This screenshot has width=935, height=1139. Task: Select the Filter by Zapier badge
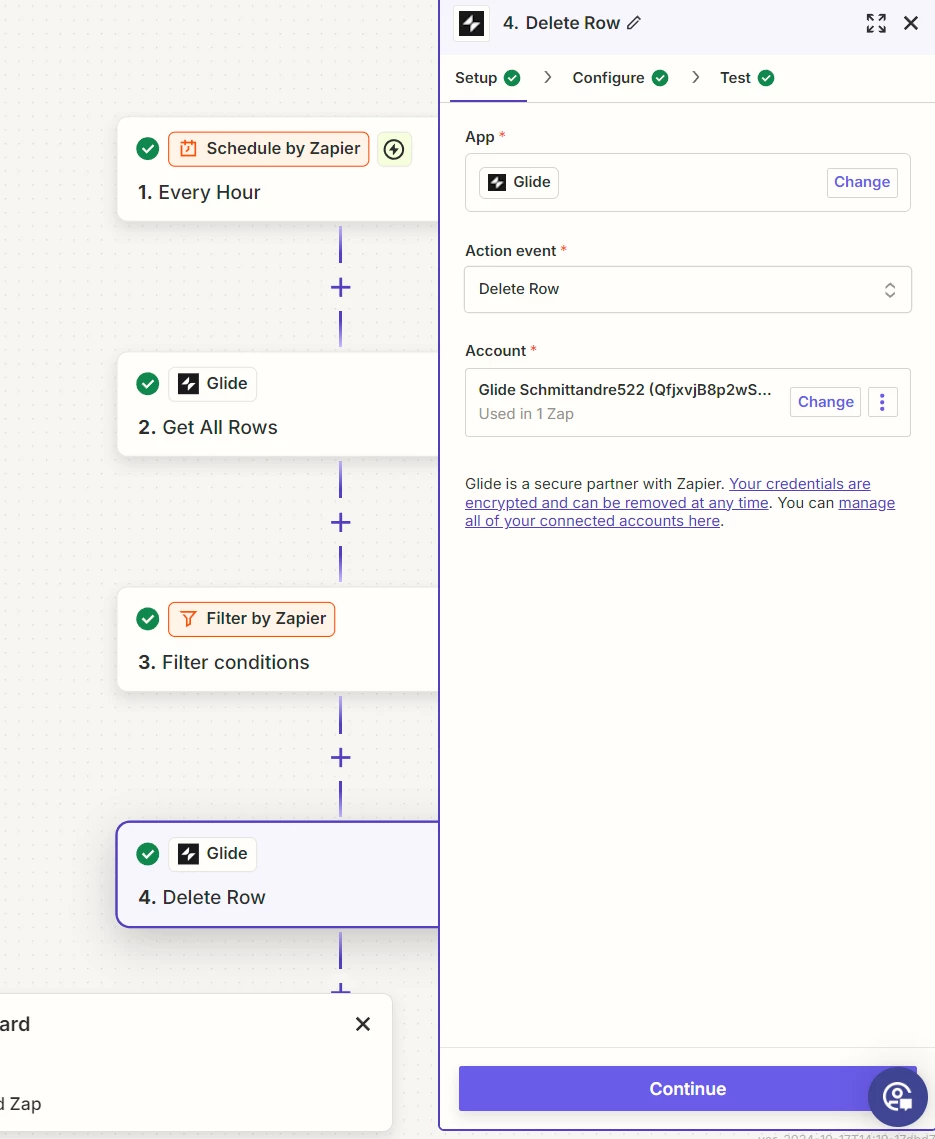coord(251,619)
